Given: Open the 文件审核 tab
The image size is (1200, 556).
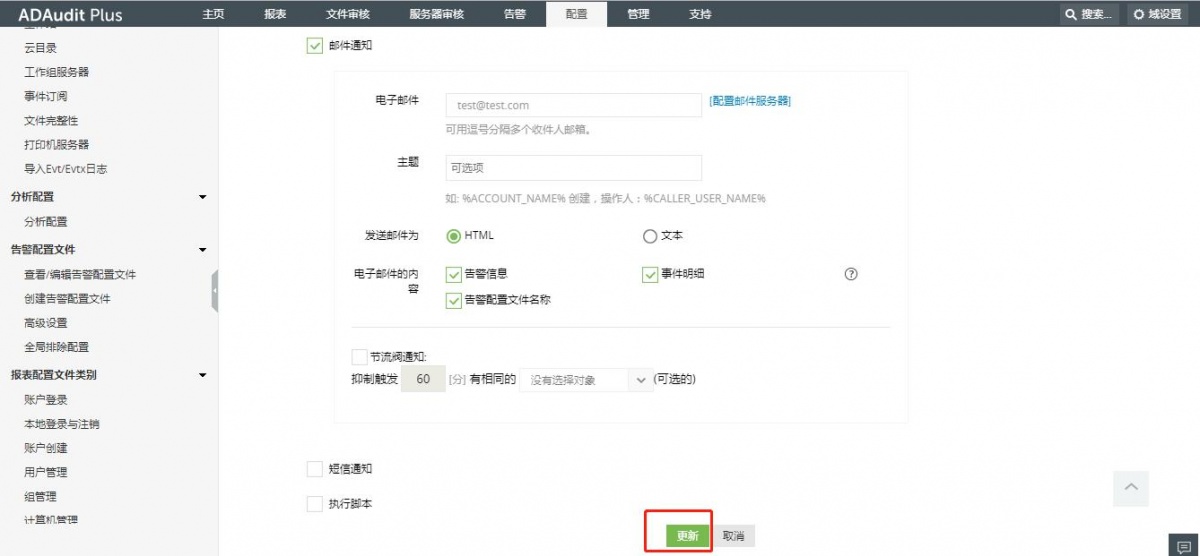Looking at the screenshot, I should click(347, 14).
